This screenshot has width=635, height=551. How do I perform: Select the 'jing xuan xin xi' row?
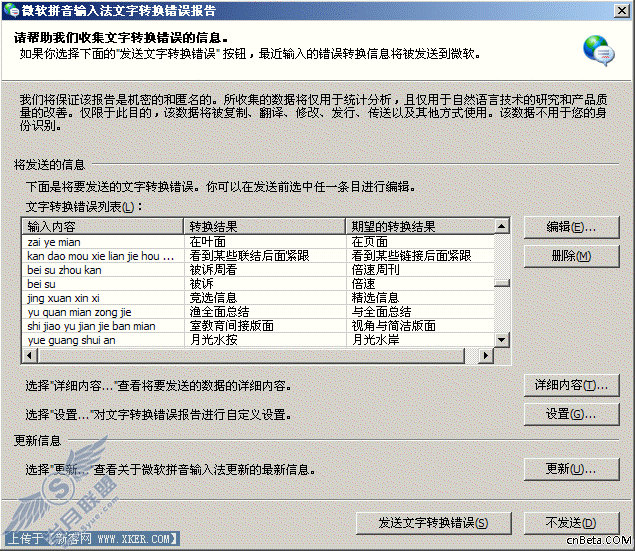point(258,298)
